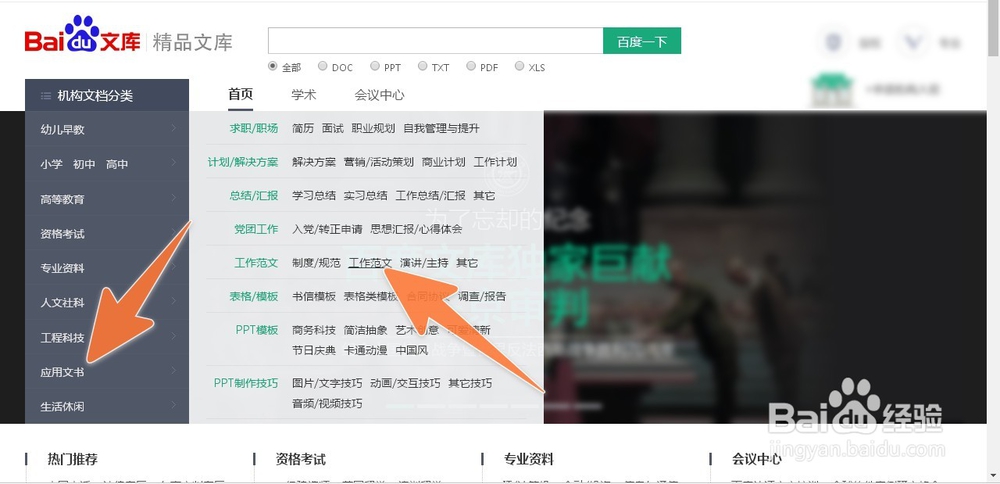Expand the chevron on the 小学 初中 高中 row
This screenshot has height=484, width=1000.
(x=173, y=163)
